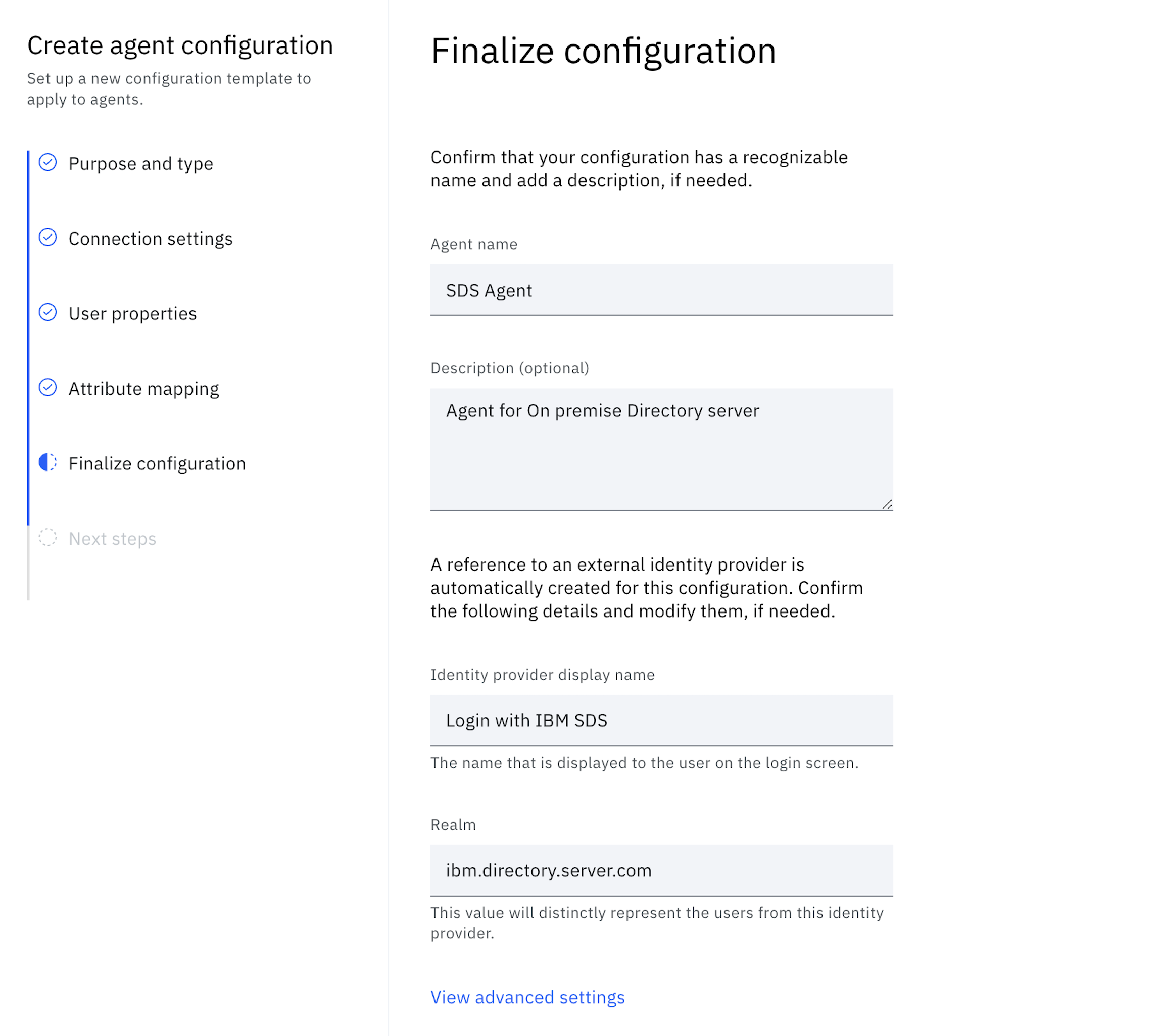Open the Connection settings step

click(150, 239)
